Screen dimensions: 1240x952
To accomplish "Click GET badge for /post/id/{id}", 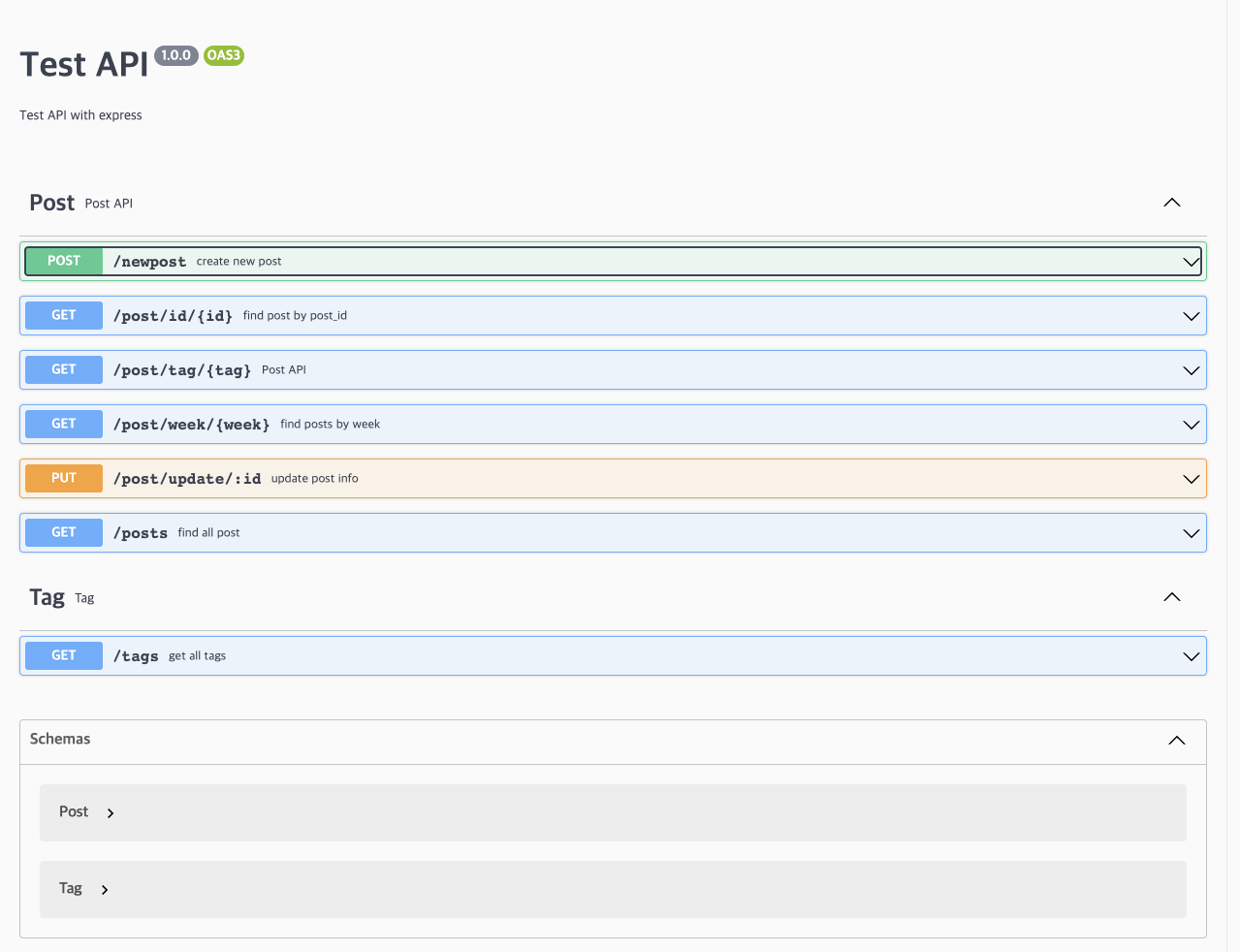I will coord(64,315).
